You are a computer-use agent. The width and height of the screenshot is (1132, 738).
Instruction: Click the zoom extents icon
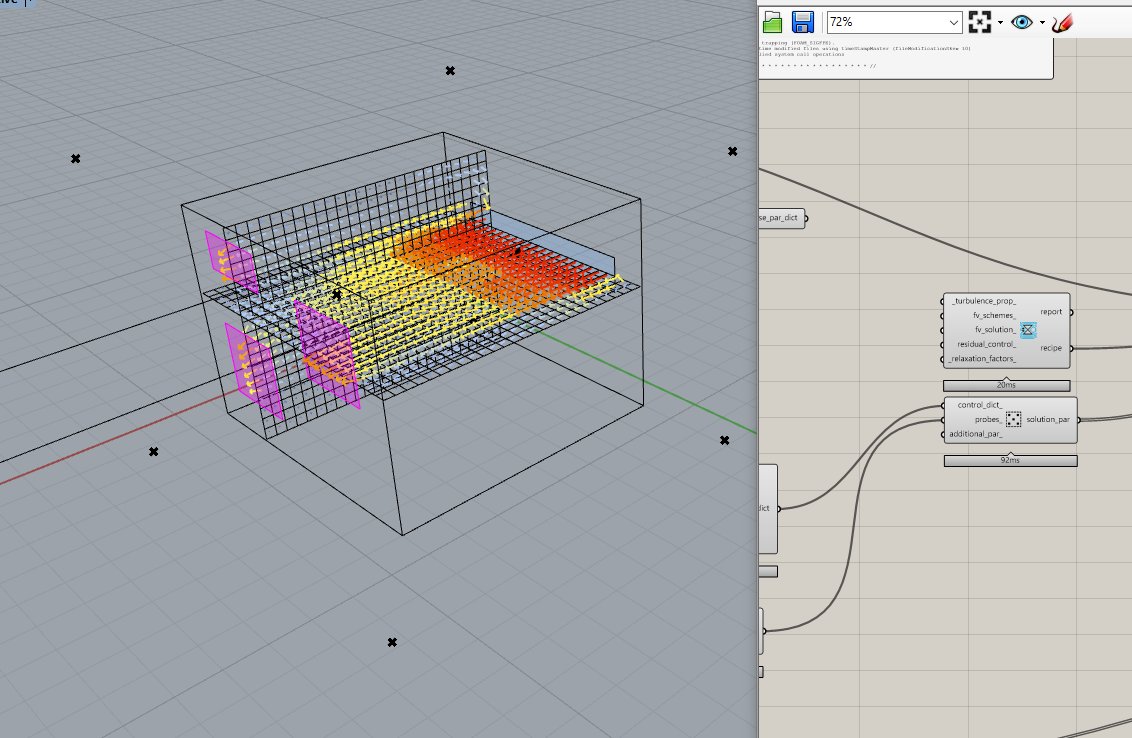pyautogui.click(x=980, y=22)
